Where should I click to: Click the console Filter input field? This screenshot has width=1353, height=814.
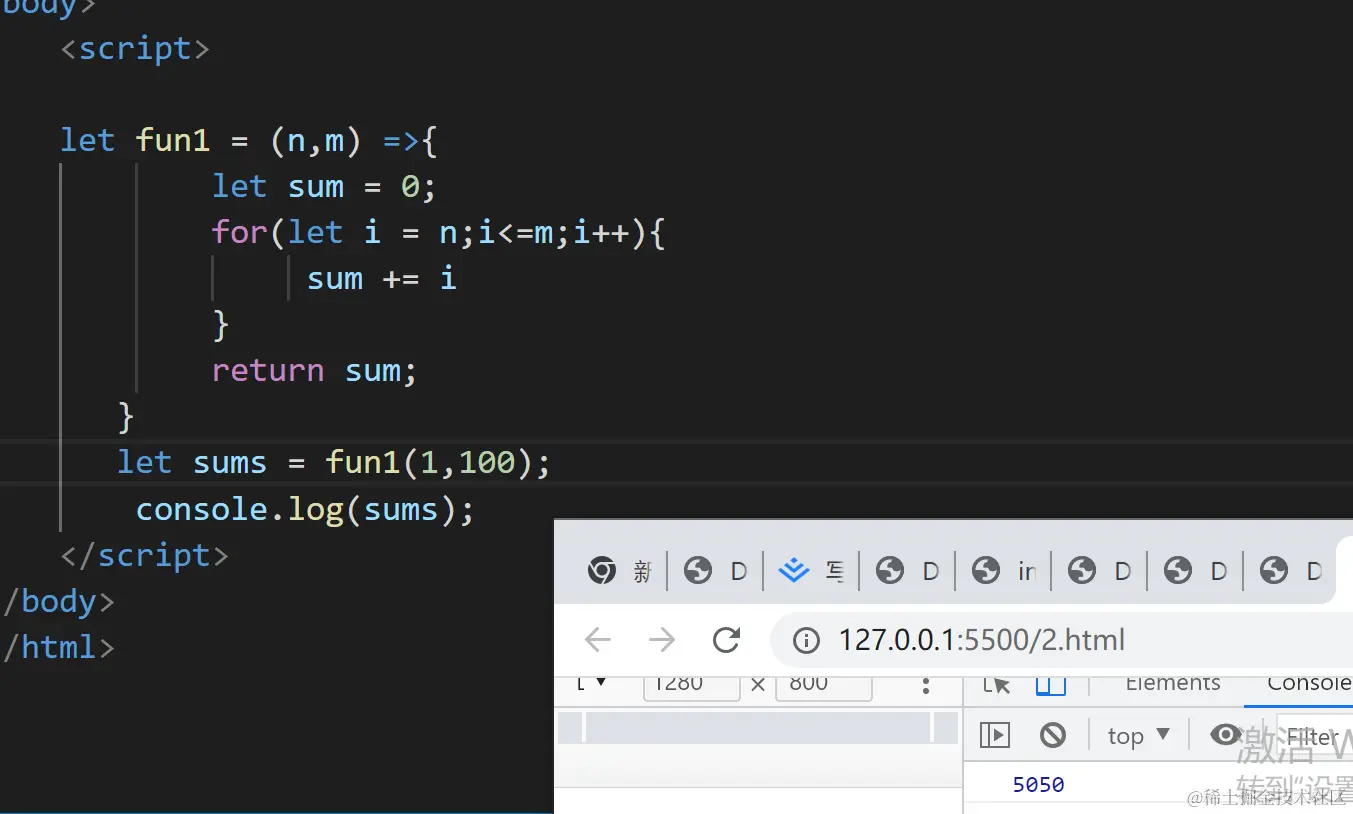(1315, 738)
